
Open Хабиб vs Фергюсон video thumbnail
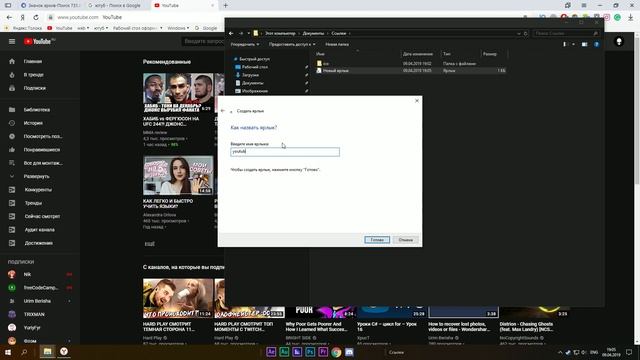(178, 93)
